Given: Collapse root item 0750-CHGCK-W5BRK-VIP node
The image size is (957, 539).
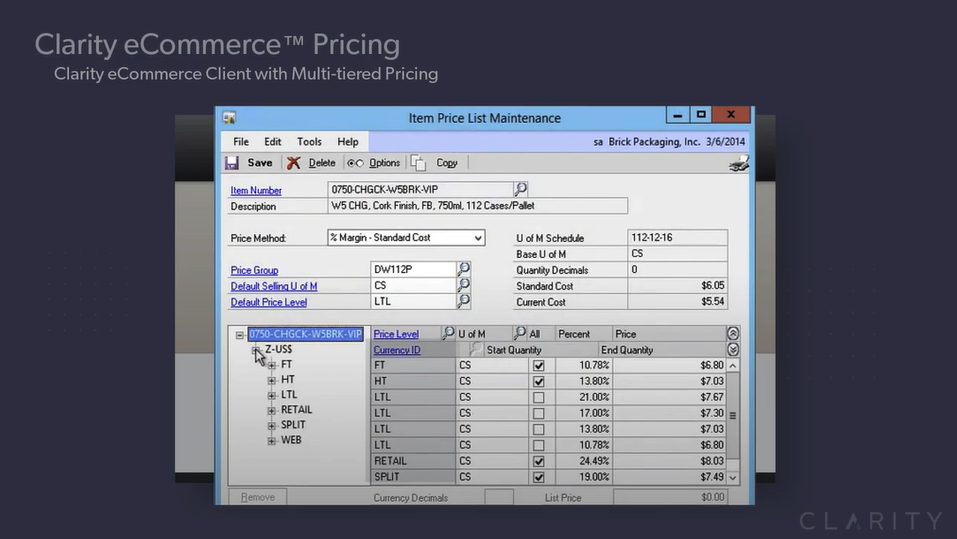Looking at the screenshot, I should 240,335.
